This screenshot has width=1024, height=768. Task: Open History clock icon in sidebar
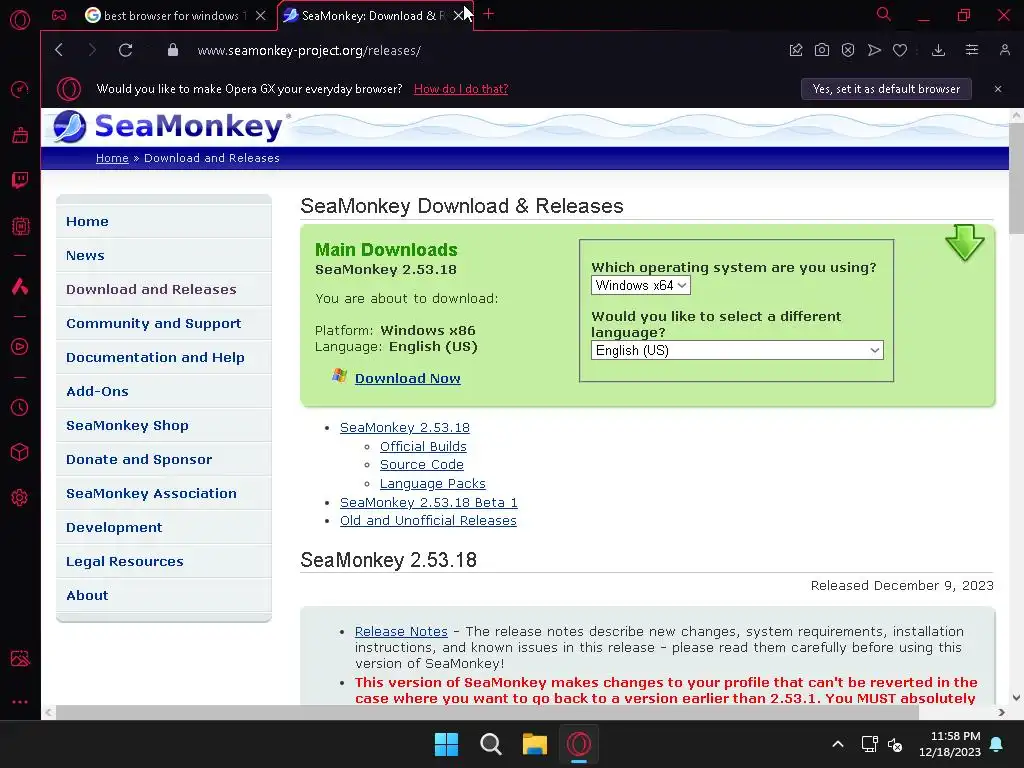click(x=20, y=408)
